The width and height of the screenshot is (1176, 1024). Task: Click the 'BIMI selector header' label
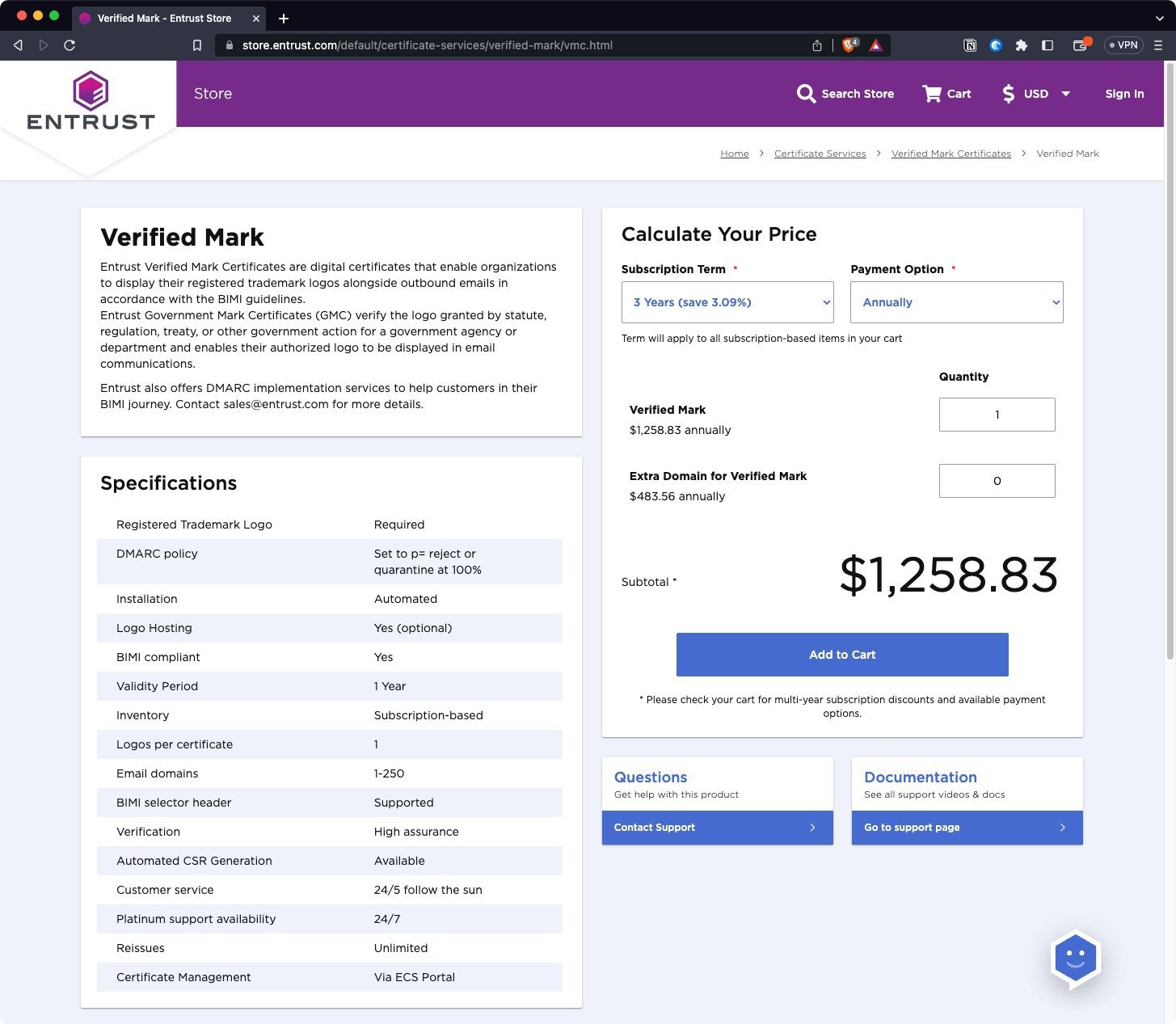[x=174, y=803]
